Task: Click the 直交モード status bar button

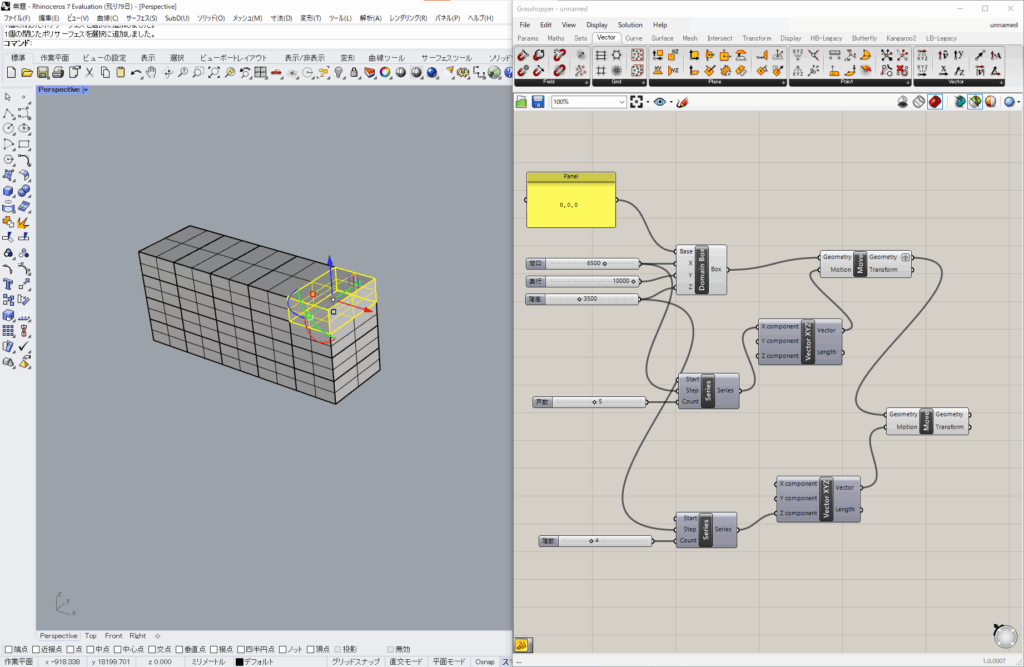Action: 406,661
